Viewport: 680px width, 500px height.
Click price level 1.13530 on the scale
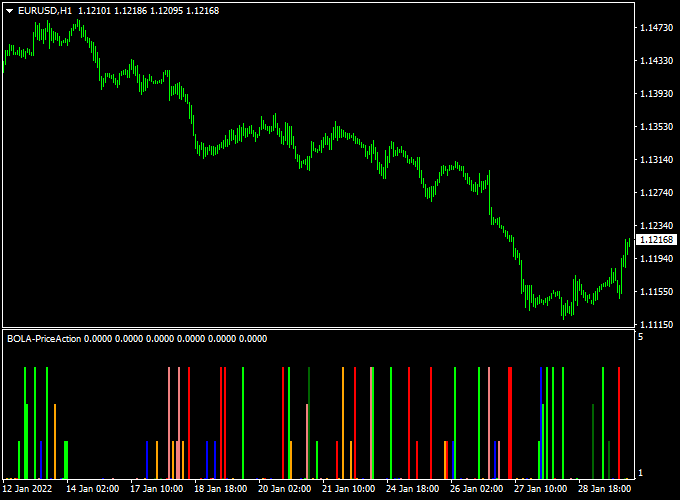(657, 127)
